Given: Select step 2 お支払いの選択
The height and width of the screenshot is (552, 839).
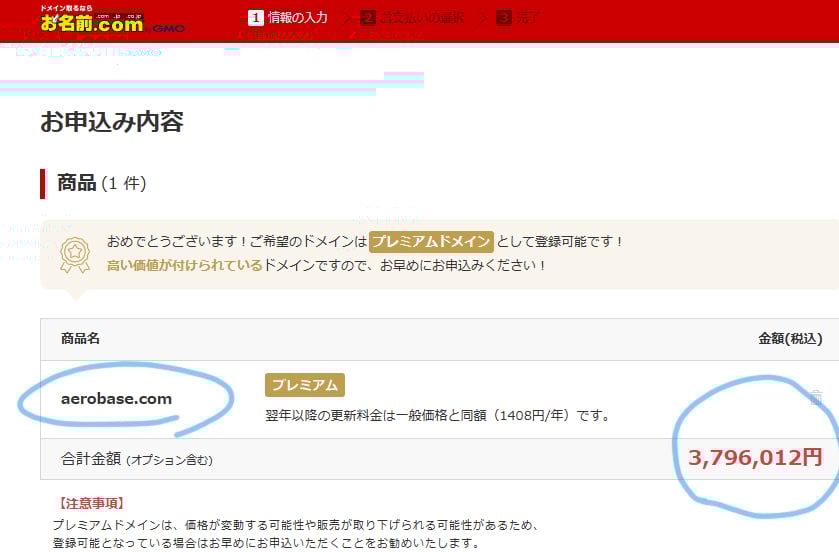Looking at the screenshot, I should tap(411, 18).
